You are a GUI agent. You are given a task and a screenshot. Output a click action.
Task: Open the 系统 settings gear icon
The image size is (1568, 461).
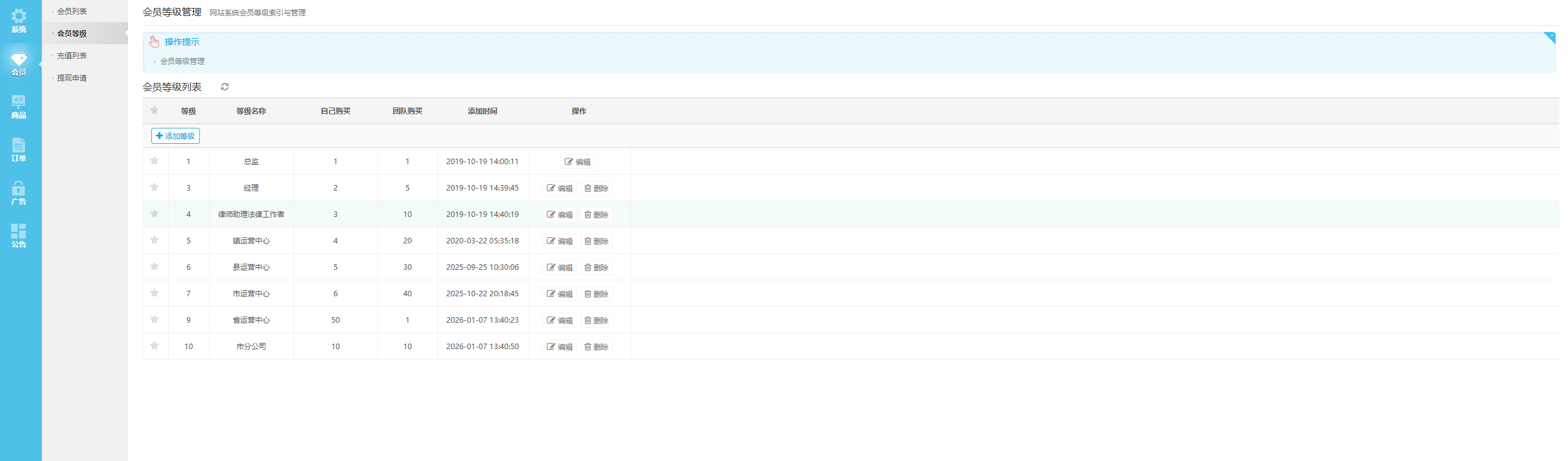[19, 17]
